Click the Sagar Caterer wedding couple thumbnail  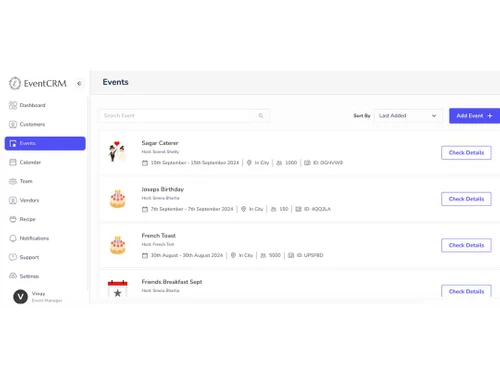pos(117,152)
